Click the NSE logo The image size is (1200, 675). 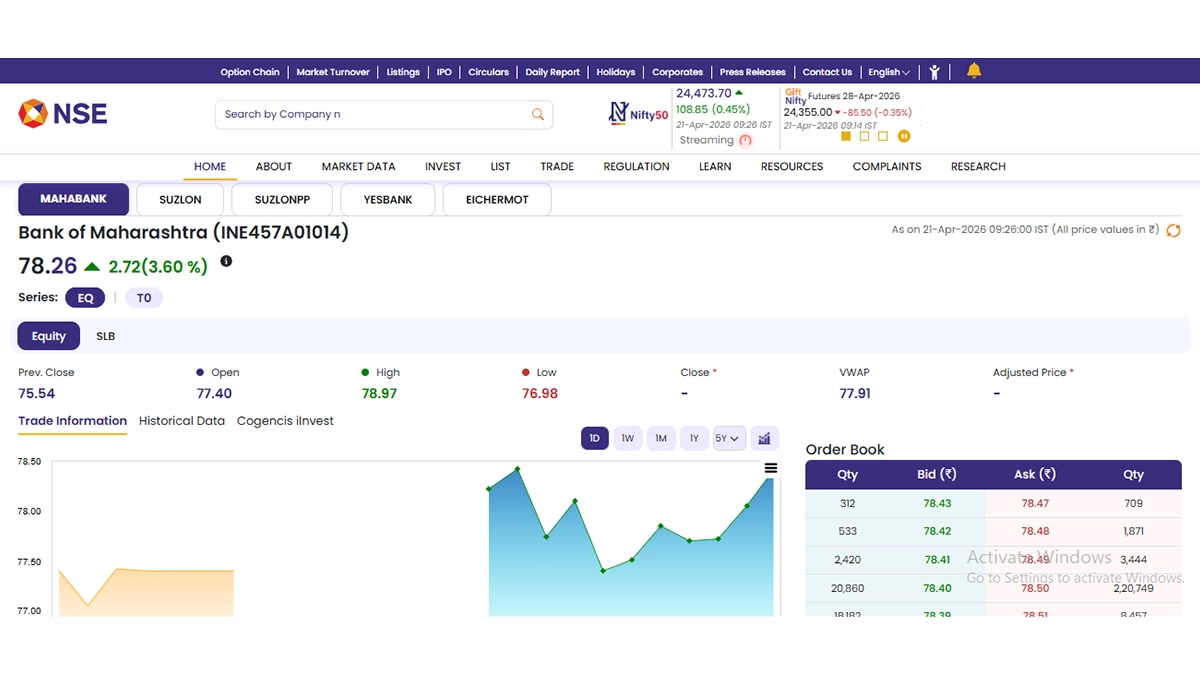tap(63, 113)
